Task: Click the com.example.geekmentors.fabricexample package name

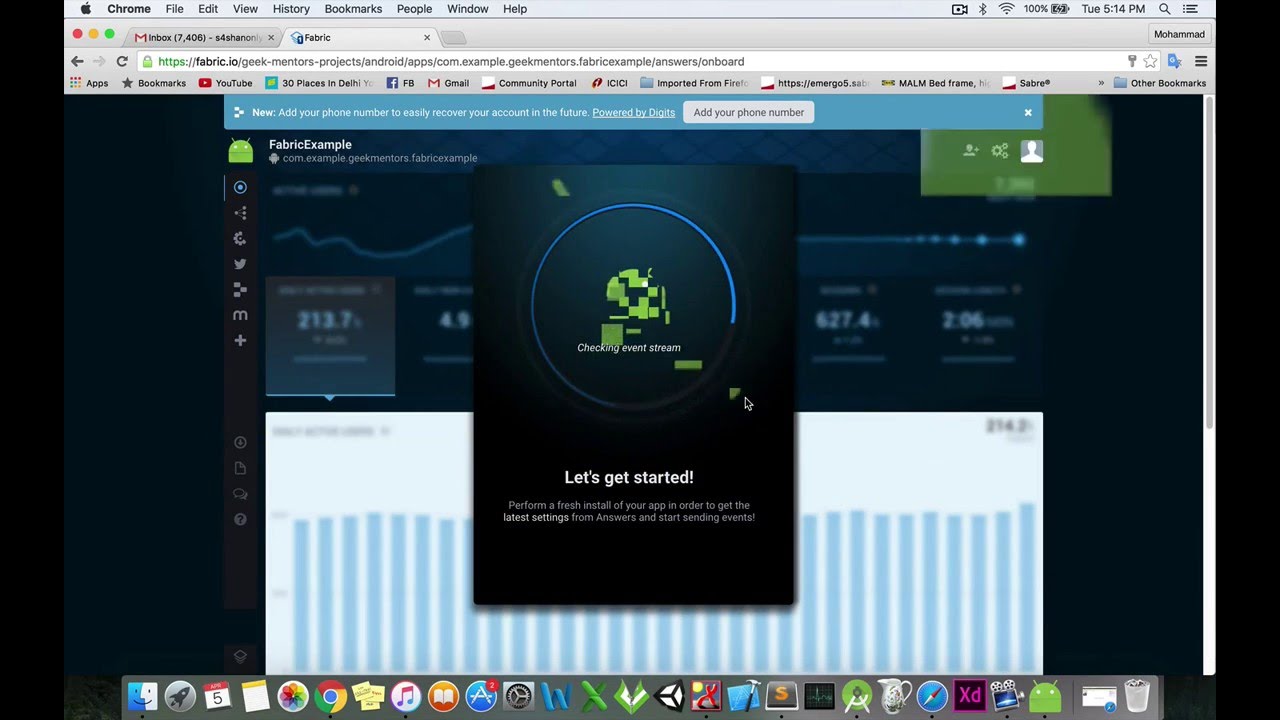Action: 380,158
